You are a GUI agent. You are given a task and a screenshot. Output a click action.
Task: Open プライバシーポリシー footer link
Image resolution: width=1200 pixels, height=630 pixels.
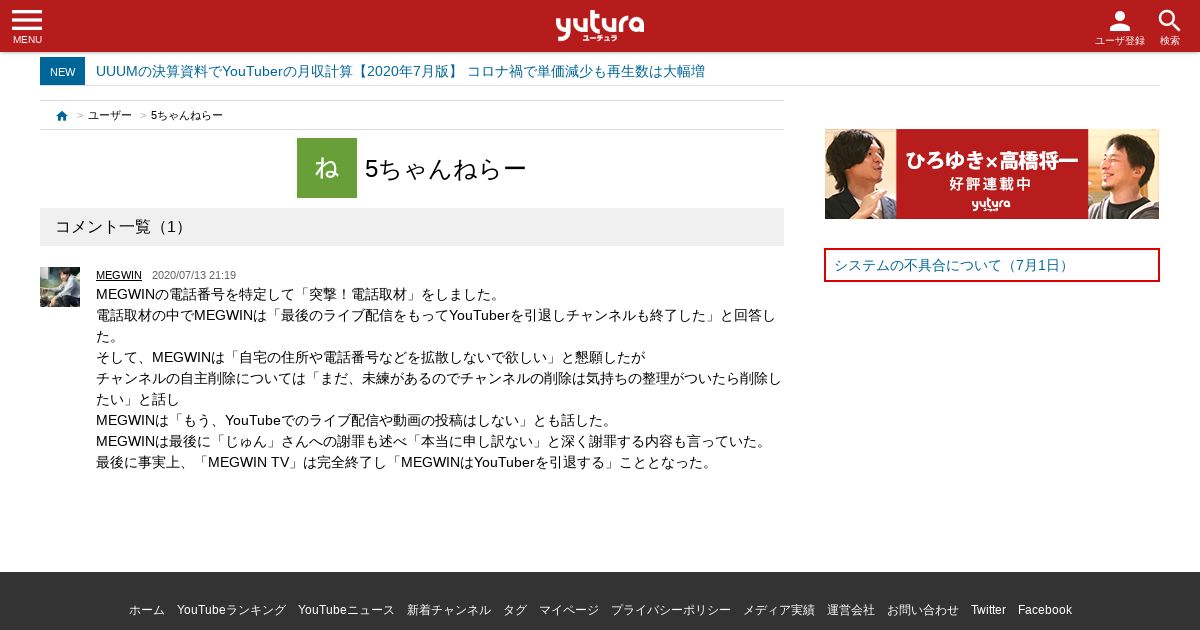[x=671, y=610]
